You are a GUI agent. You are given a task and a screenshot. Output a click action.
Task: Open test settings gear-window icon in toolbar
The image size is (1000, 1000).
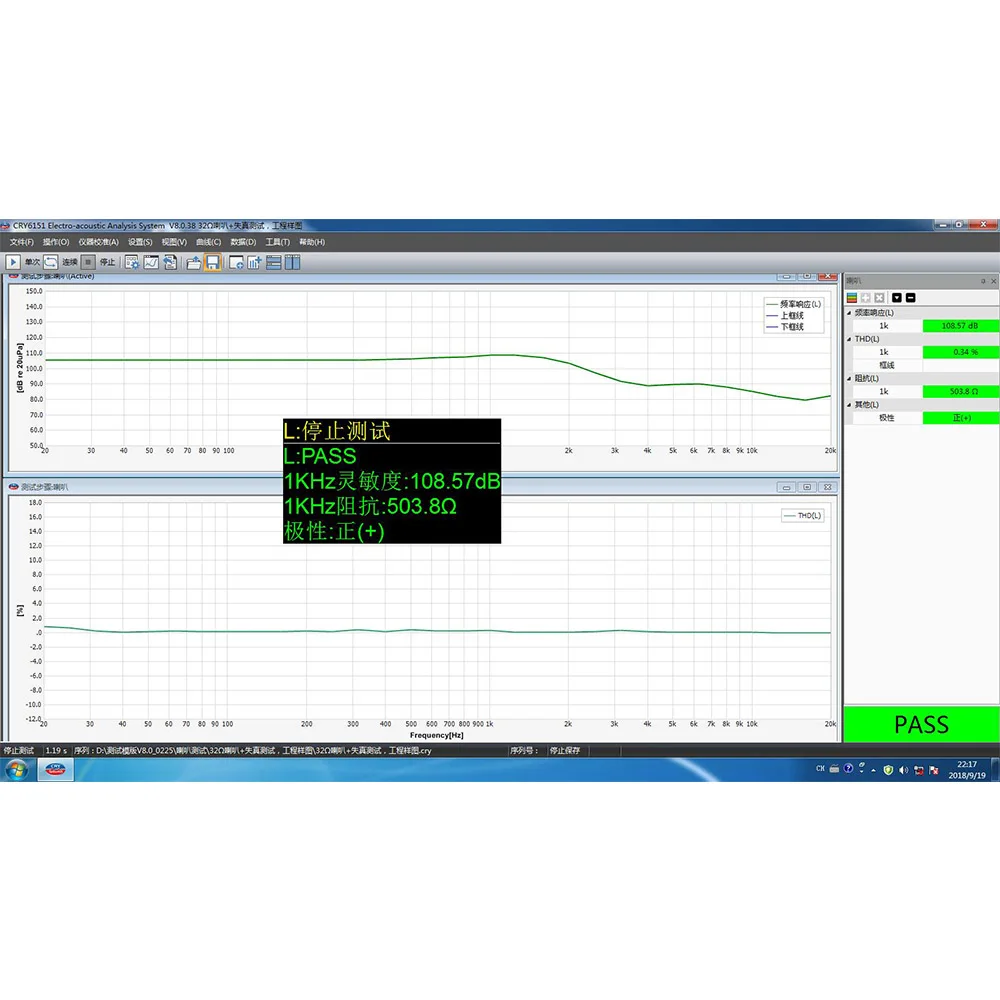coord(132,262)
